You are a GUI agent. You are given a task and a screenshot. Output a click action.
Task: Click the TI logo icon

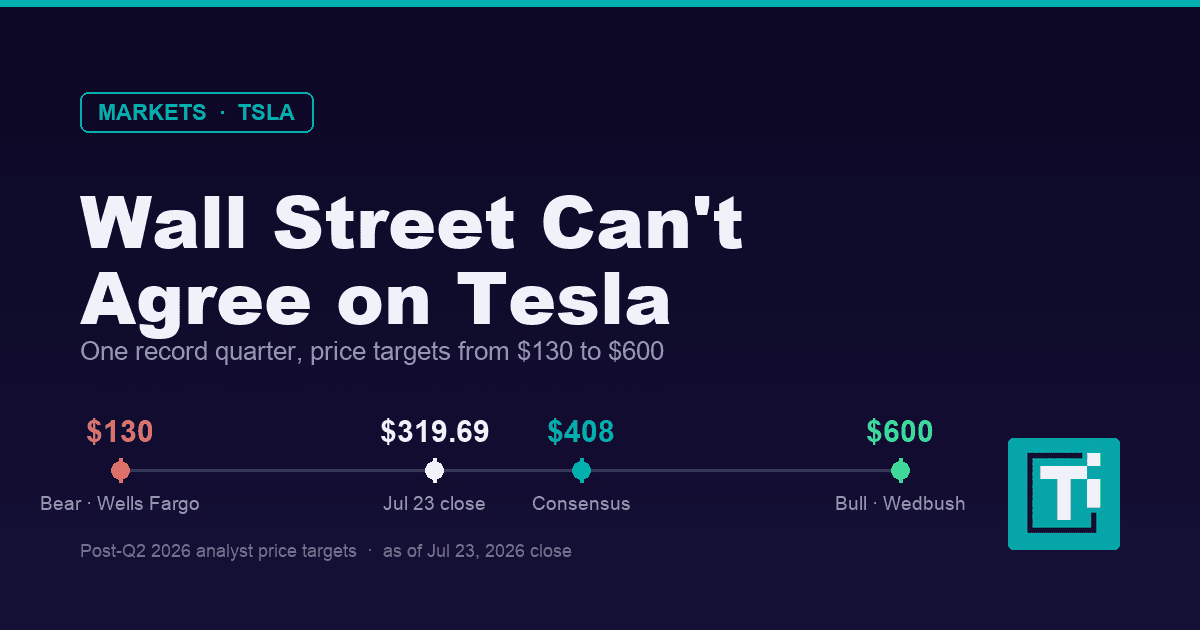pyautogui.click(x=1064, y=494)
